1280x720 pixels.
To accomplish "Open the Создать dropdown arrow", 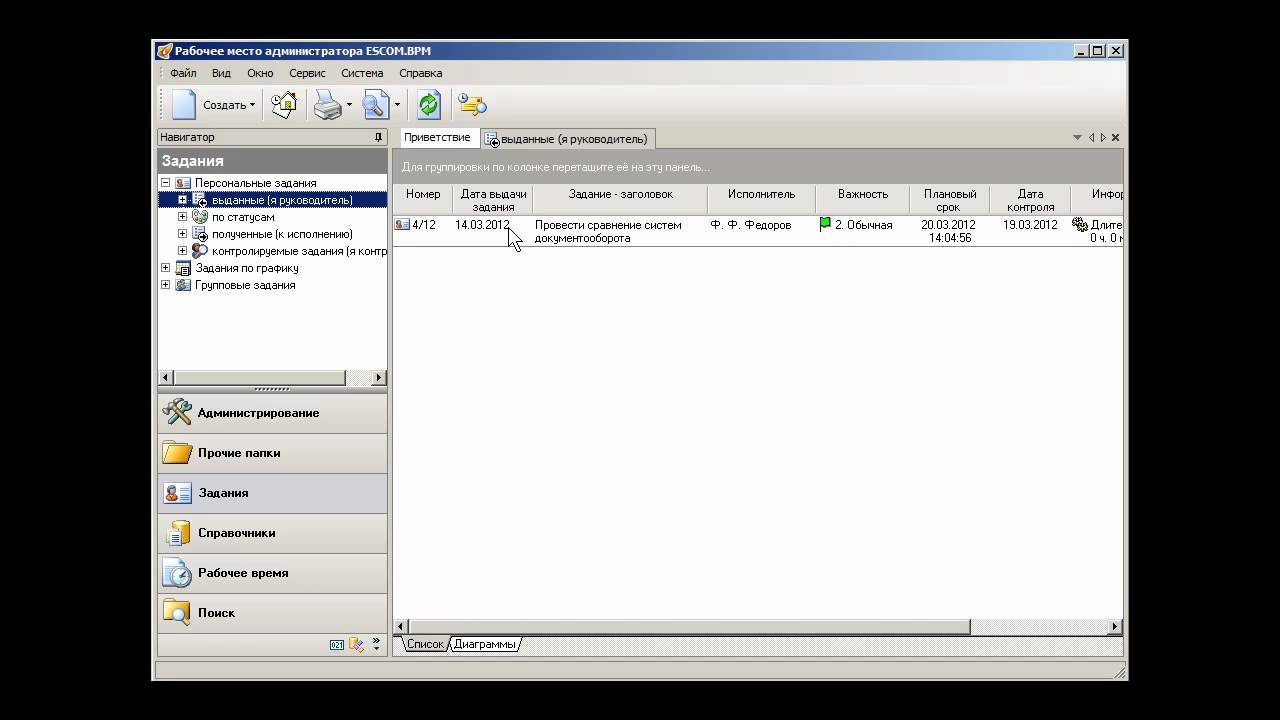I will (252, 105).
